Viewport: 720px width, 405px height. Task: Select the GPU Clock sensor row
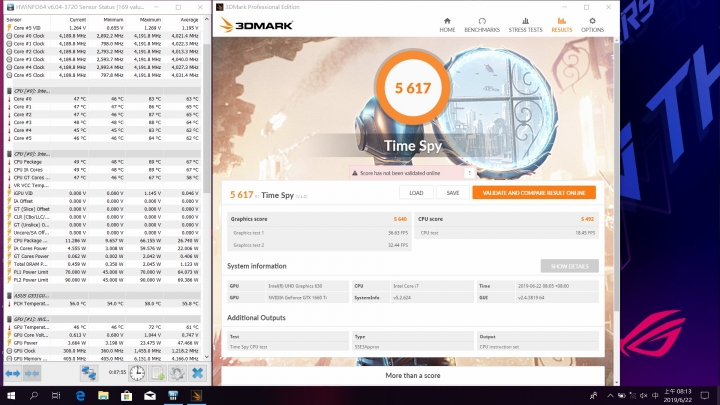click(103, 351)
